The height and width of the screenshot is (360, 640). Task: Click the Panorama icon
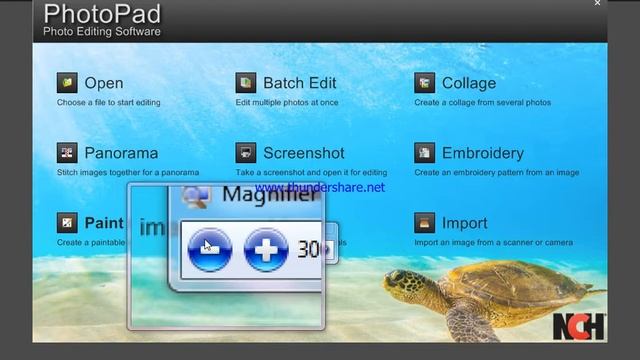pos(67,153)
